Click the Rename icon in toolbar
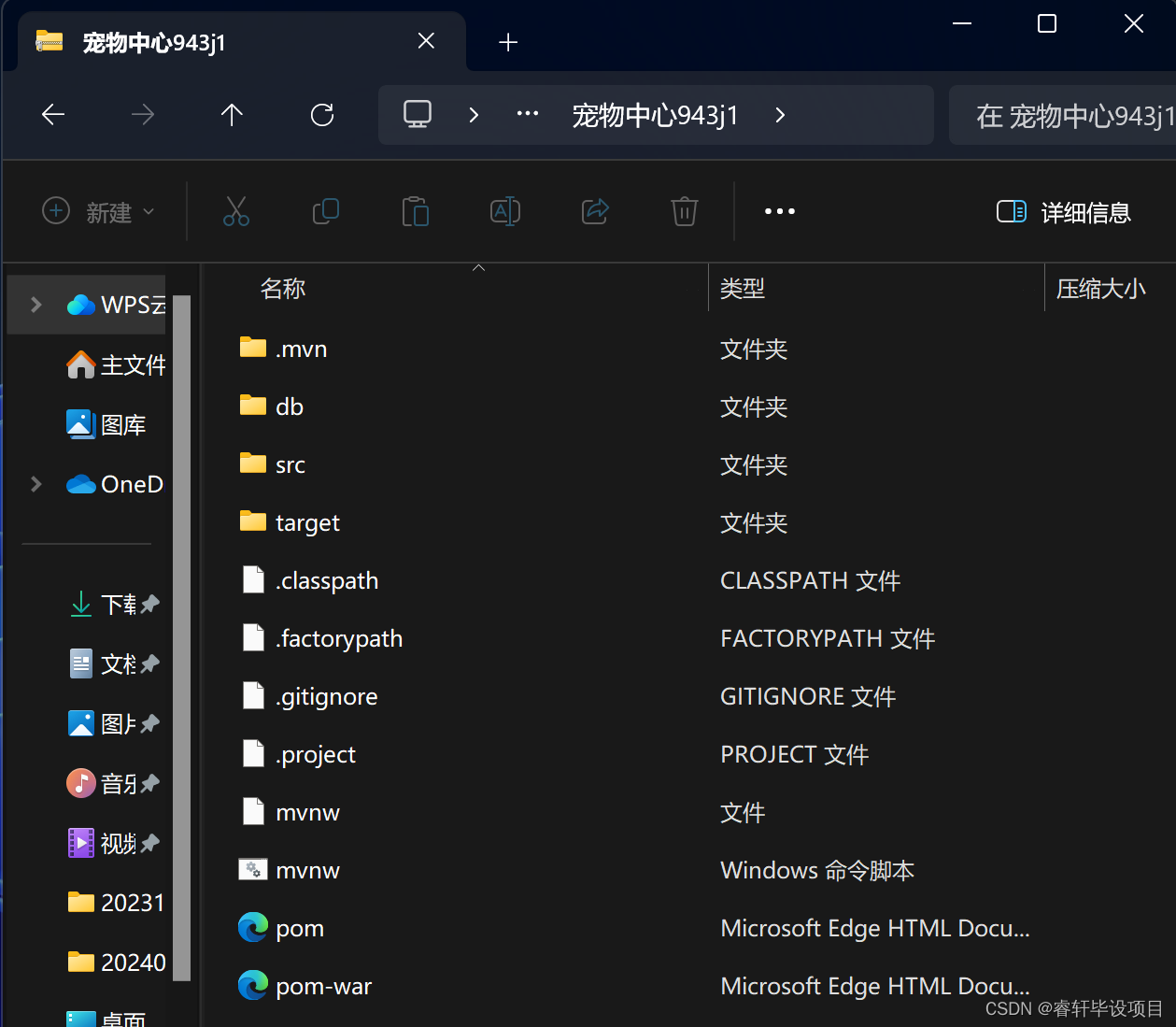The width and height of the screenshot is (1176, 1027). click(505, 211)
